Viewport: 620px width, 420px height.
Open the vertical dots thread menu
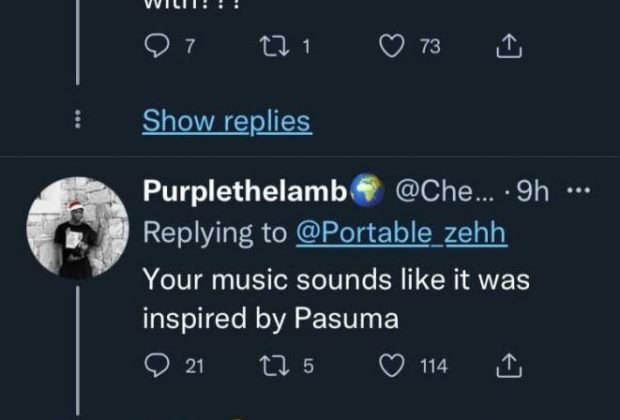coord(78,121)
